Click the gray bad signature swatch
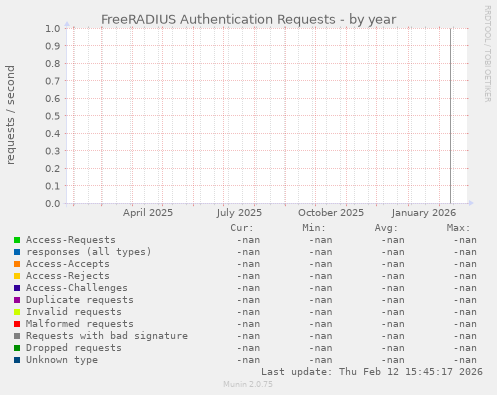Image resolution: width=497 pixels, height=395 pixels. 17,336
